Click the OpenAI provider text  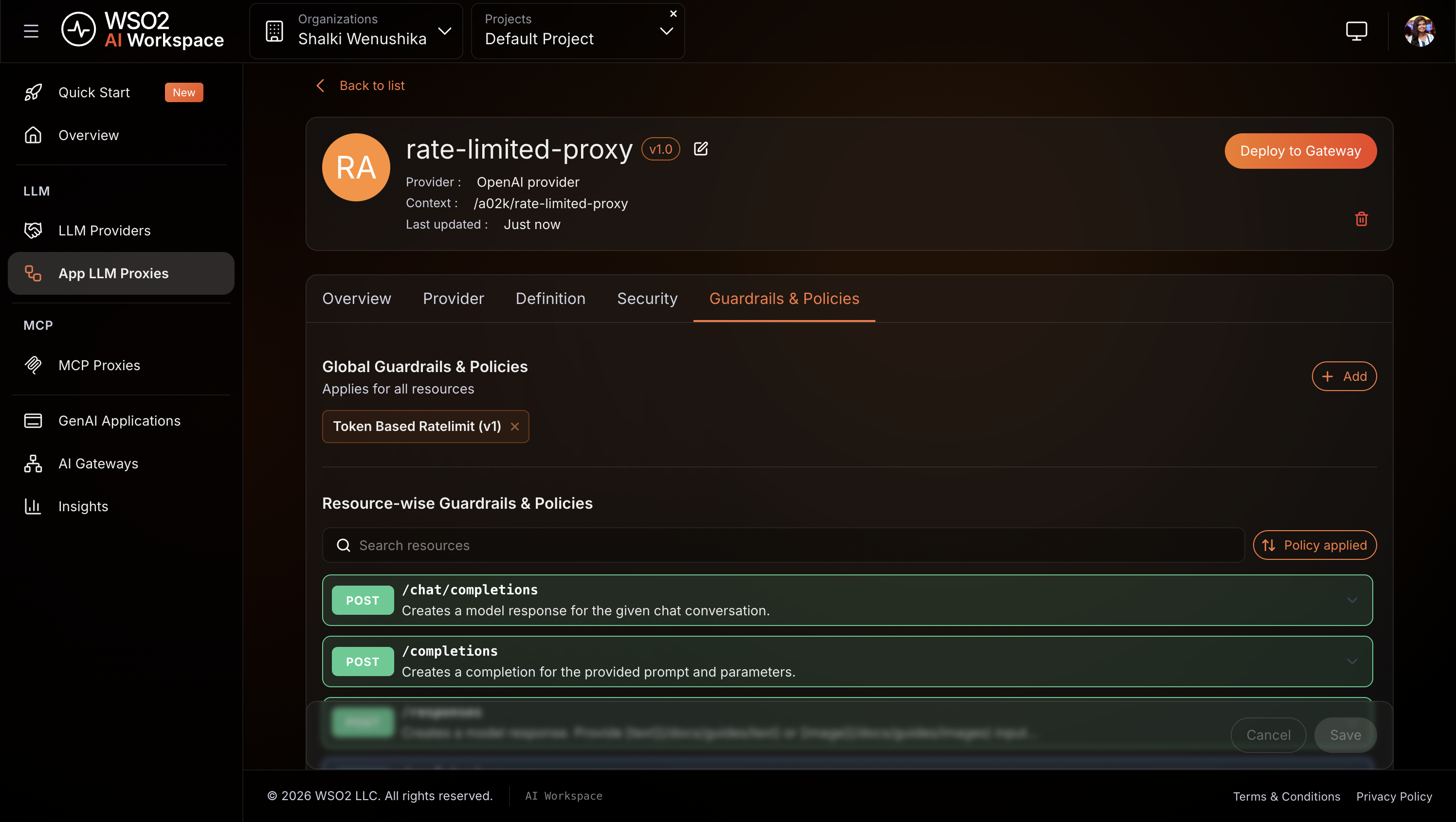pos(528,182)
